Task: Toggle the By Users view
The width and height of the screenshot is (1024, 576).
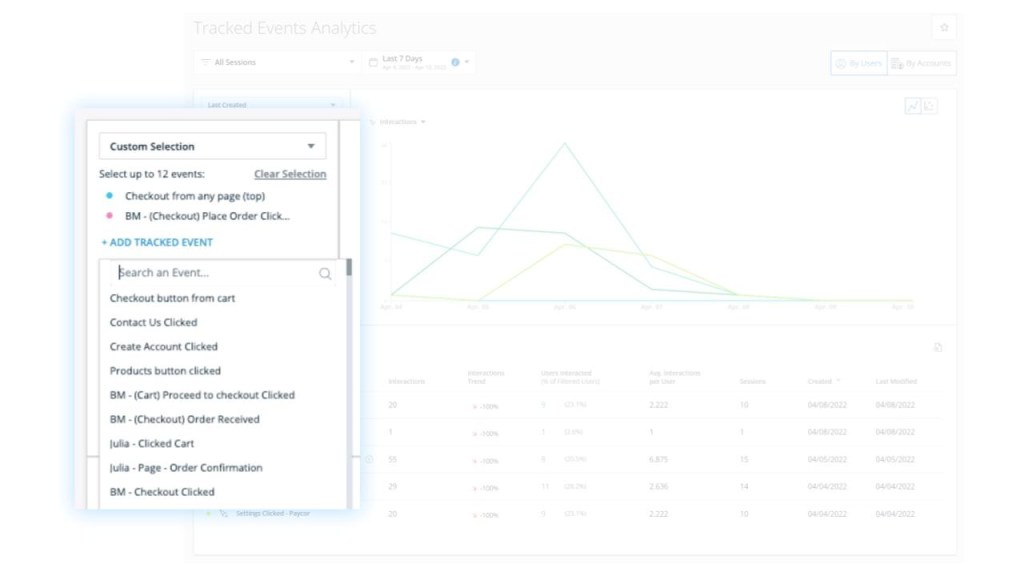Action: click(x=858, y=63)
